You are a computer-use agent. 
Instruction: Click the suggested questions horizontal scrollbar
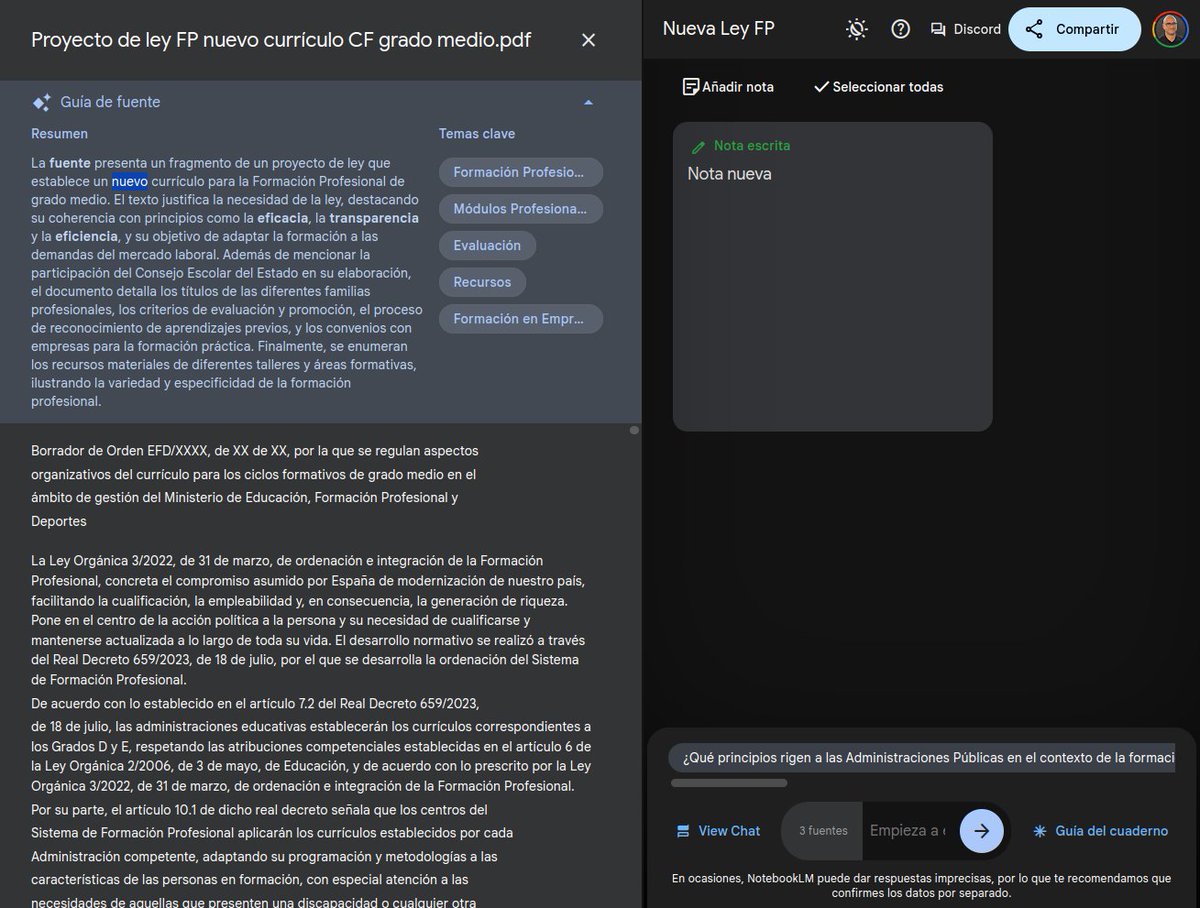tap(729, 783)
